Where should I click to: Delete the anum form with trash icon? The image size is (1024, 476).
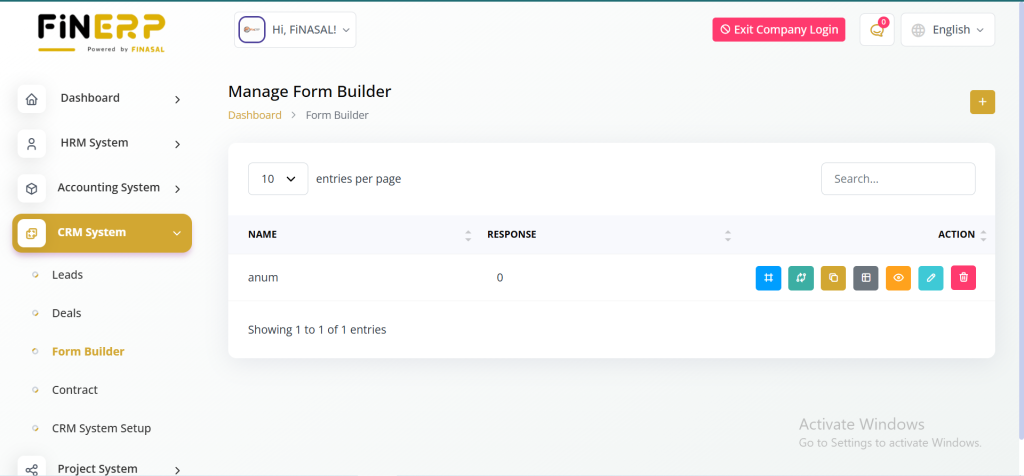963,278
